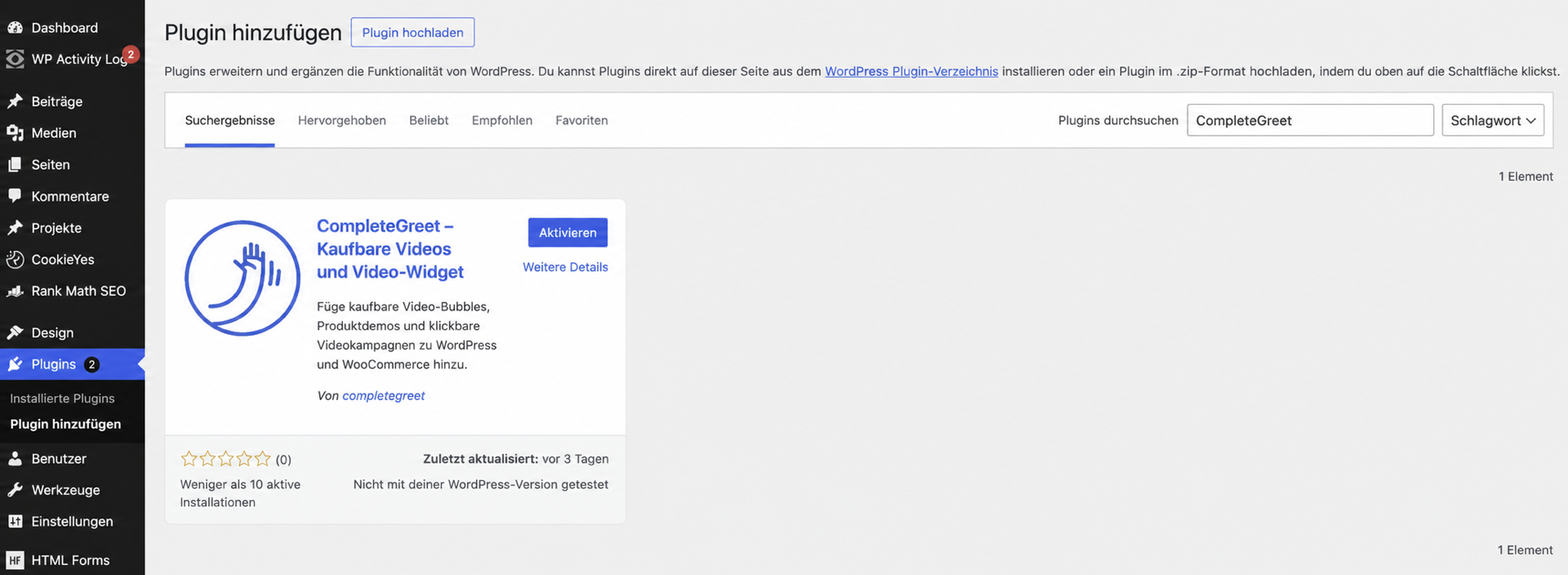Image resolution: width=1568 pixels, height=575 pixels.
Task: Open Plugin hinzufügen submenu item
Action: click(x=65, y=424)
